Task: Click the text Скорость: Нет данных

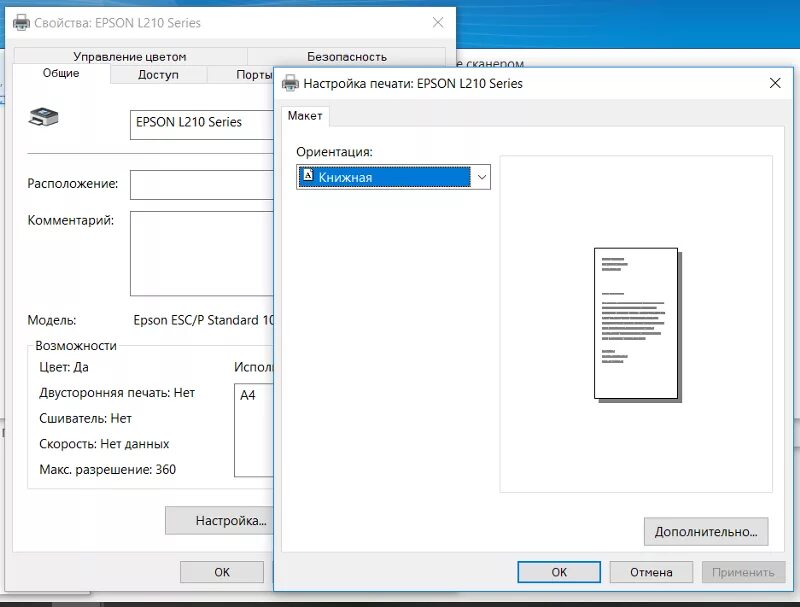Action: point(104,444)
